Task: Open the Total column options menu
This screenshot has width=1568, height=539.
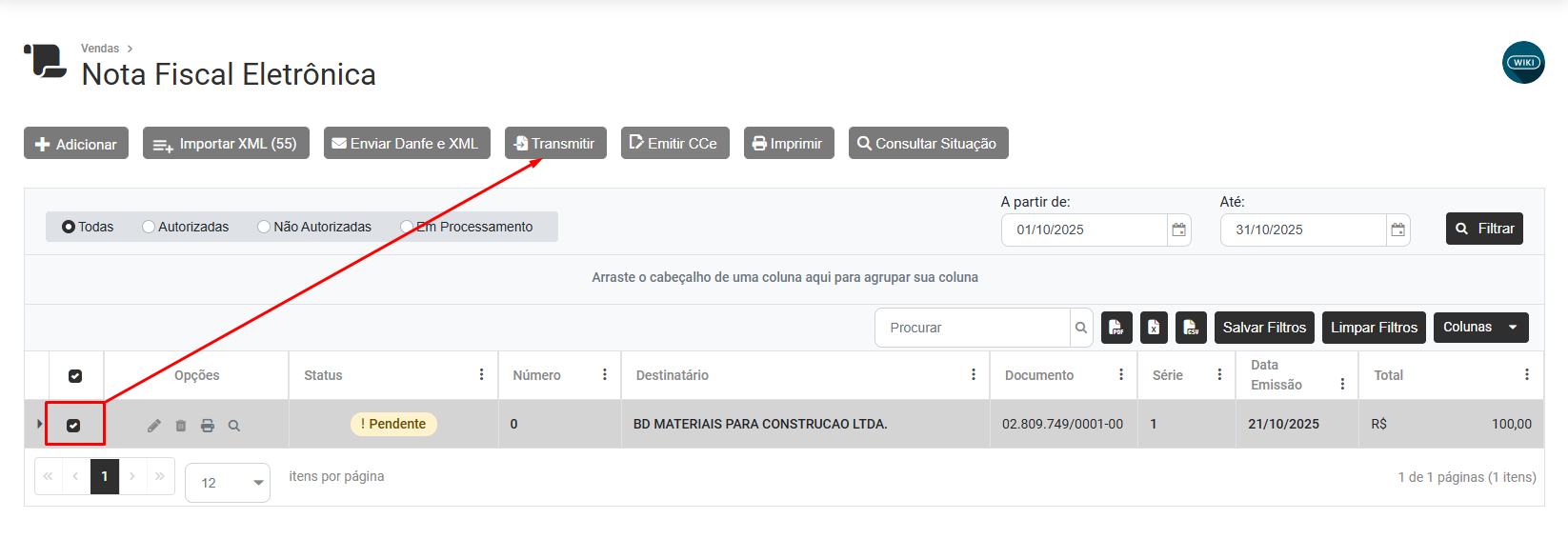Action: point(1526,375)
